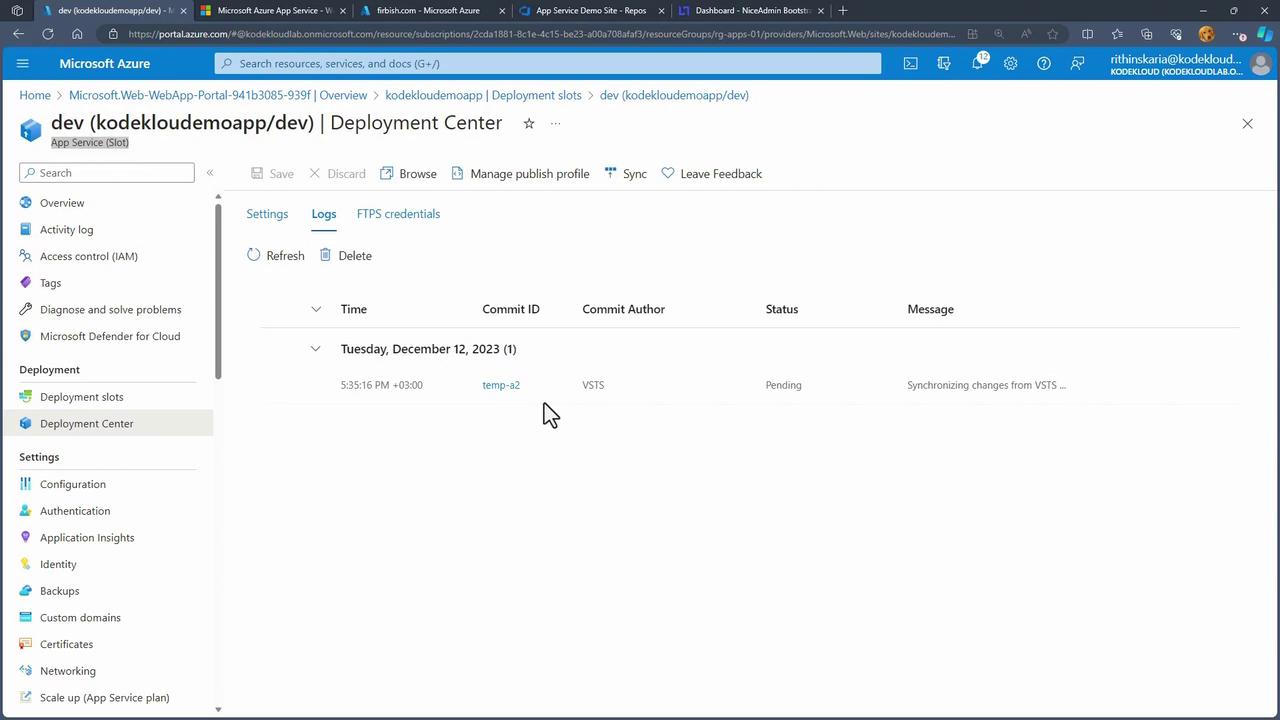Collapse the left resource menu

[210, 173]
